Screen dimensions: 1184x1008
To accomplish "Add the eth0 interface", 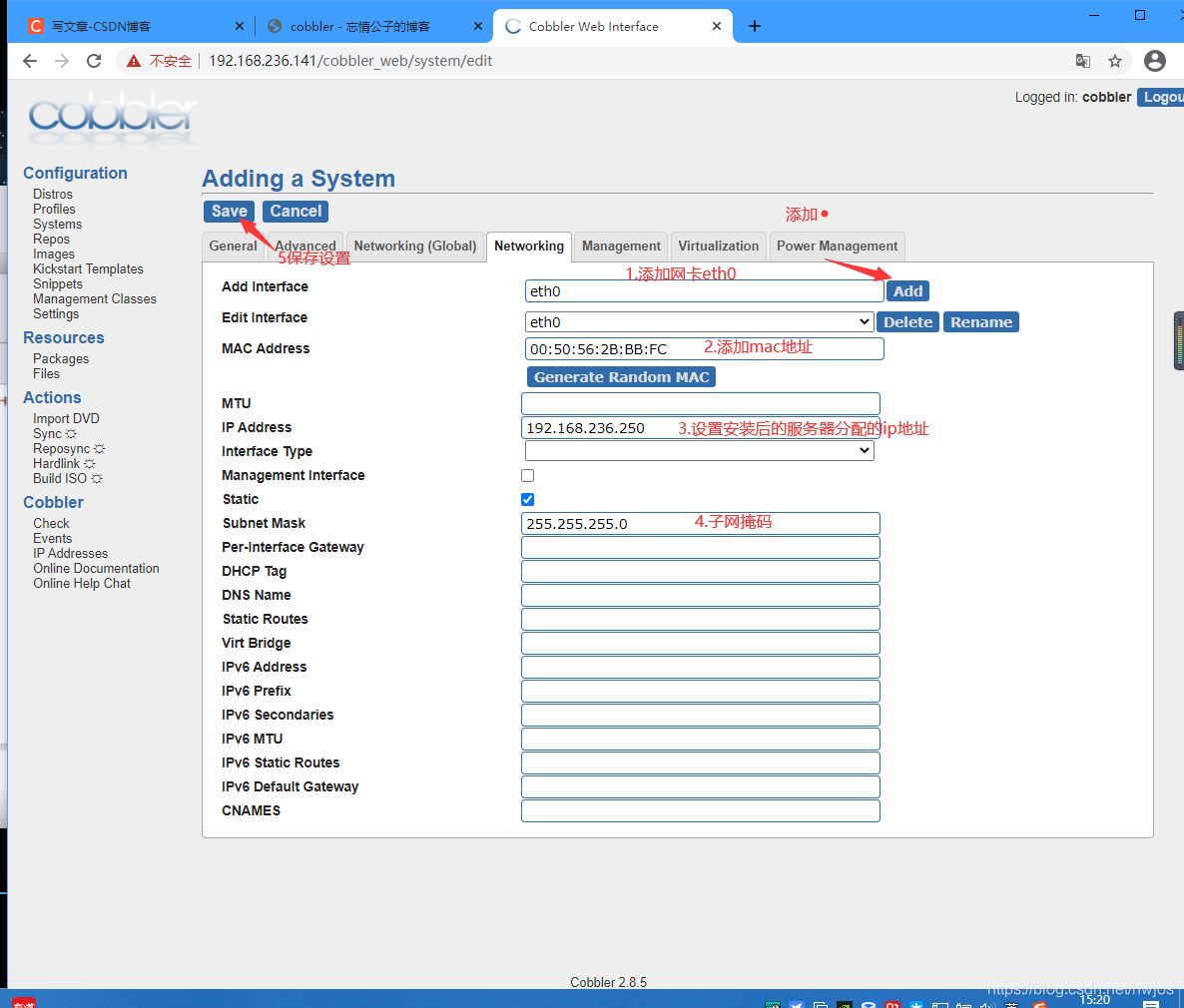I will (907, 291).
